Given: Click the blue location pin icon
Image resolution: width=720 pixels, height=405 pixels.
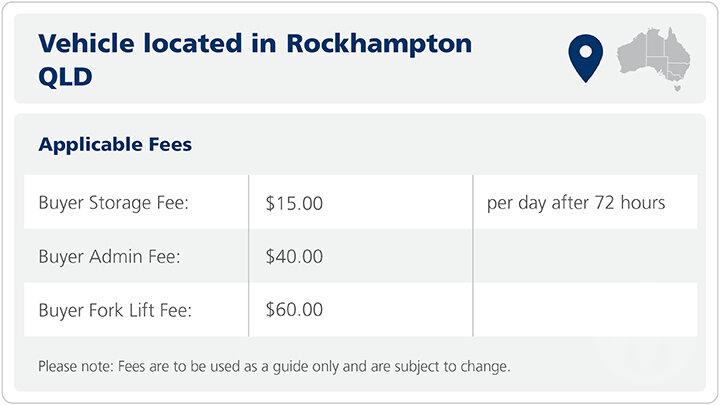Looking at the screenshot, I should click(584, 57).
